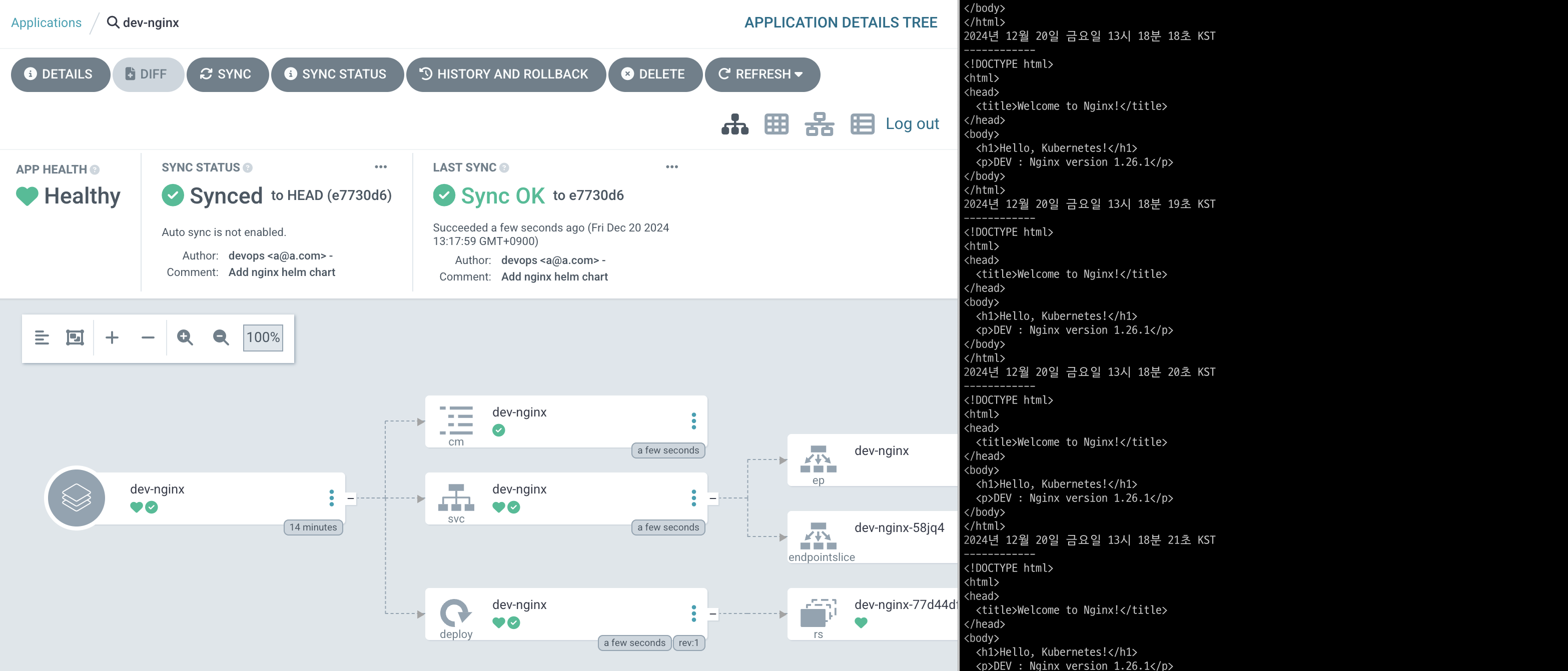Switch to the network view icon
The height and width of the screenshot is (671, 1568).
[x=819, y=124]
